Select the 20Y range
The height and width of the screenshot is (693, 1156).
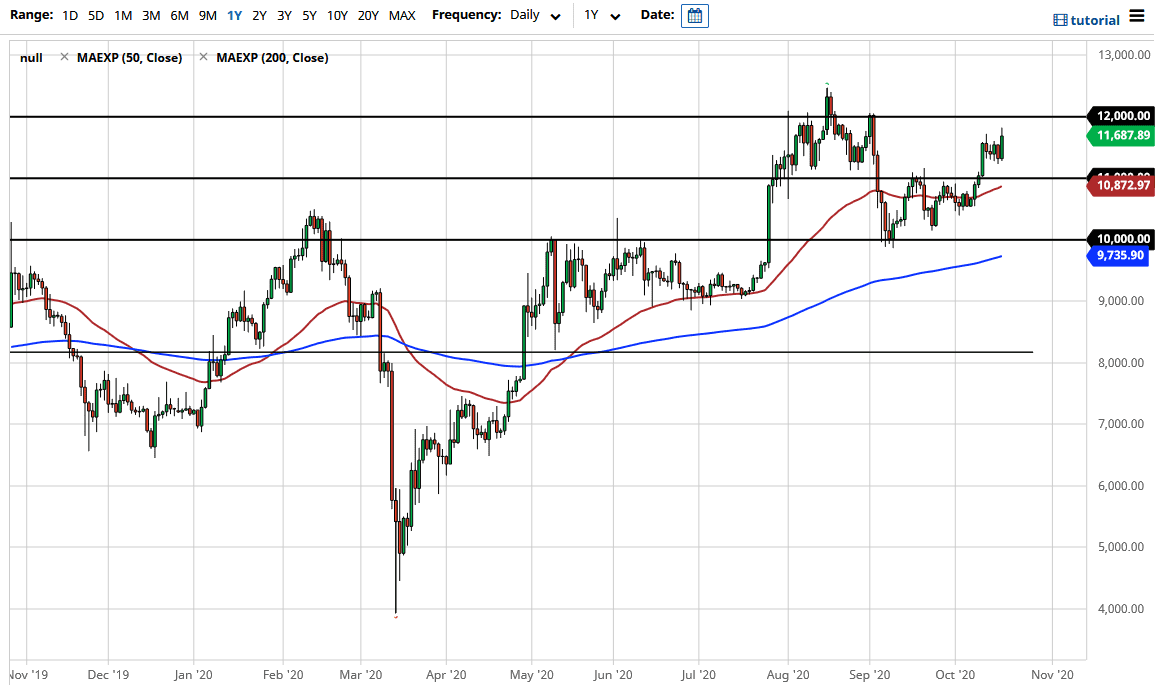click(x=368, y=15)
